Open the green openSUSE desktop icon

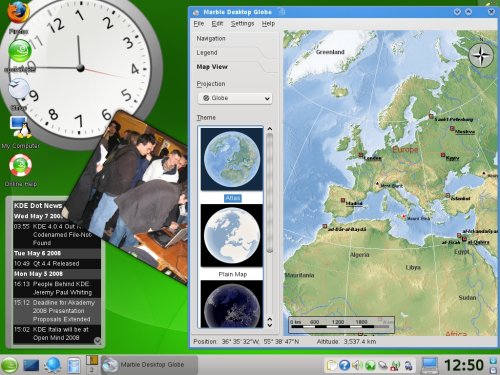(20, 51)
